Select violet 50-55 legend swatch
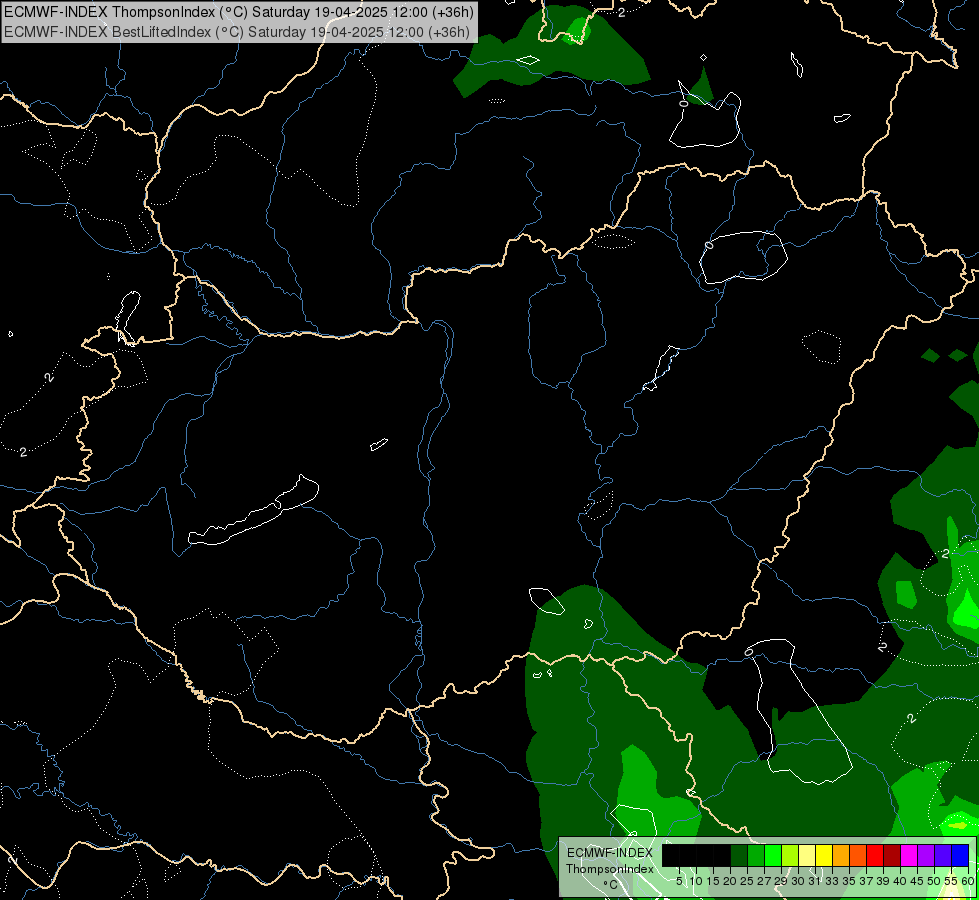The height and width of the screenshot is (900, 979). pos(943,855)
